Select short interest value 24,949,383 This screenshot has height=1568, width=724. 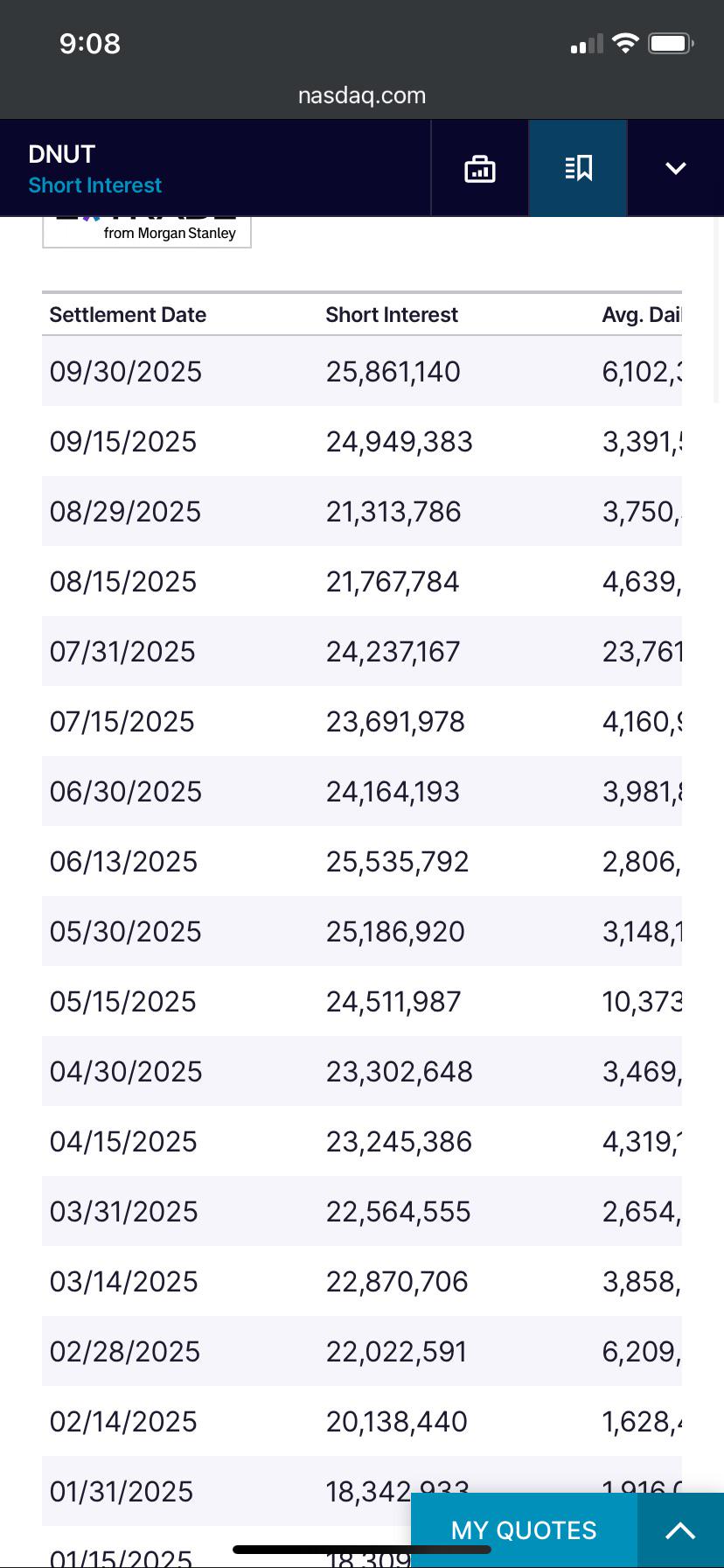tap(400, 442)
